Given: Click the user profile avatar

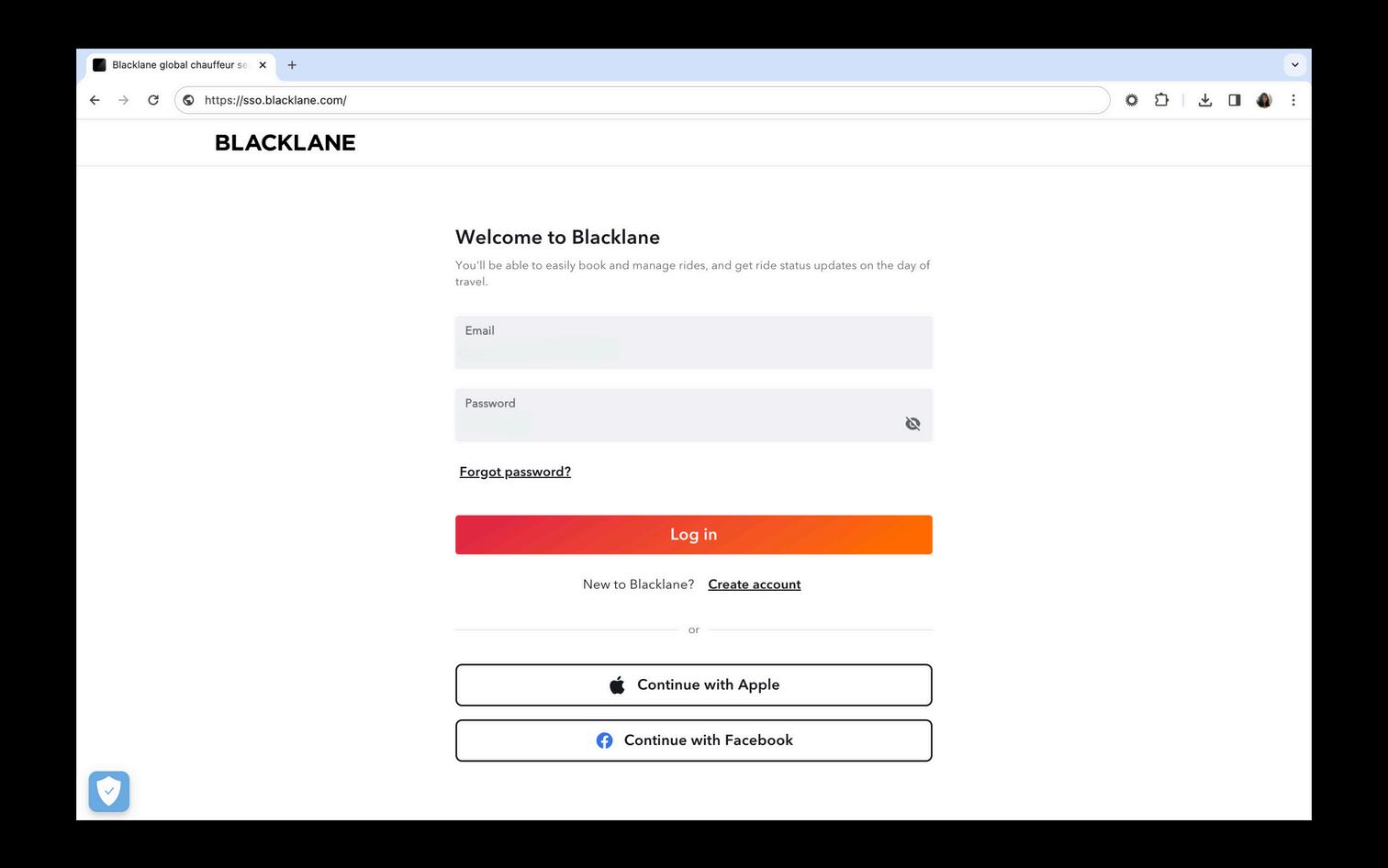Looking at the screenshot, I should click(1264, 100).
